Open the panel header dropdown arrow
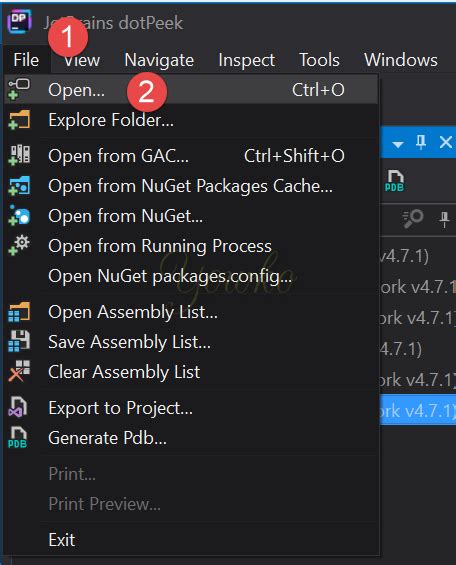Viewport: 456px width, 565px height. 398,144
